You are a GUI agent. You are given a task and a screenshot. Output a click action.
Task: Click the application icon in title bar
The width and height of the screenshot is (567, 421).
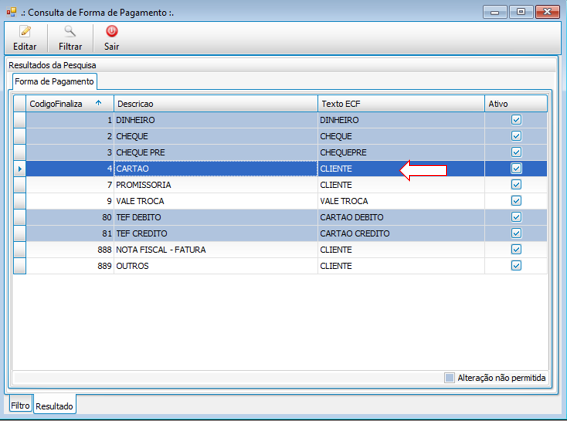point(11,12)
